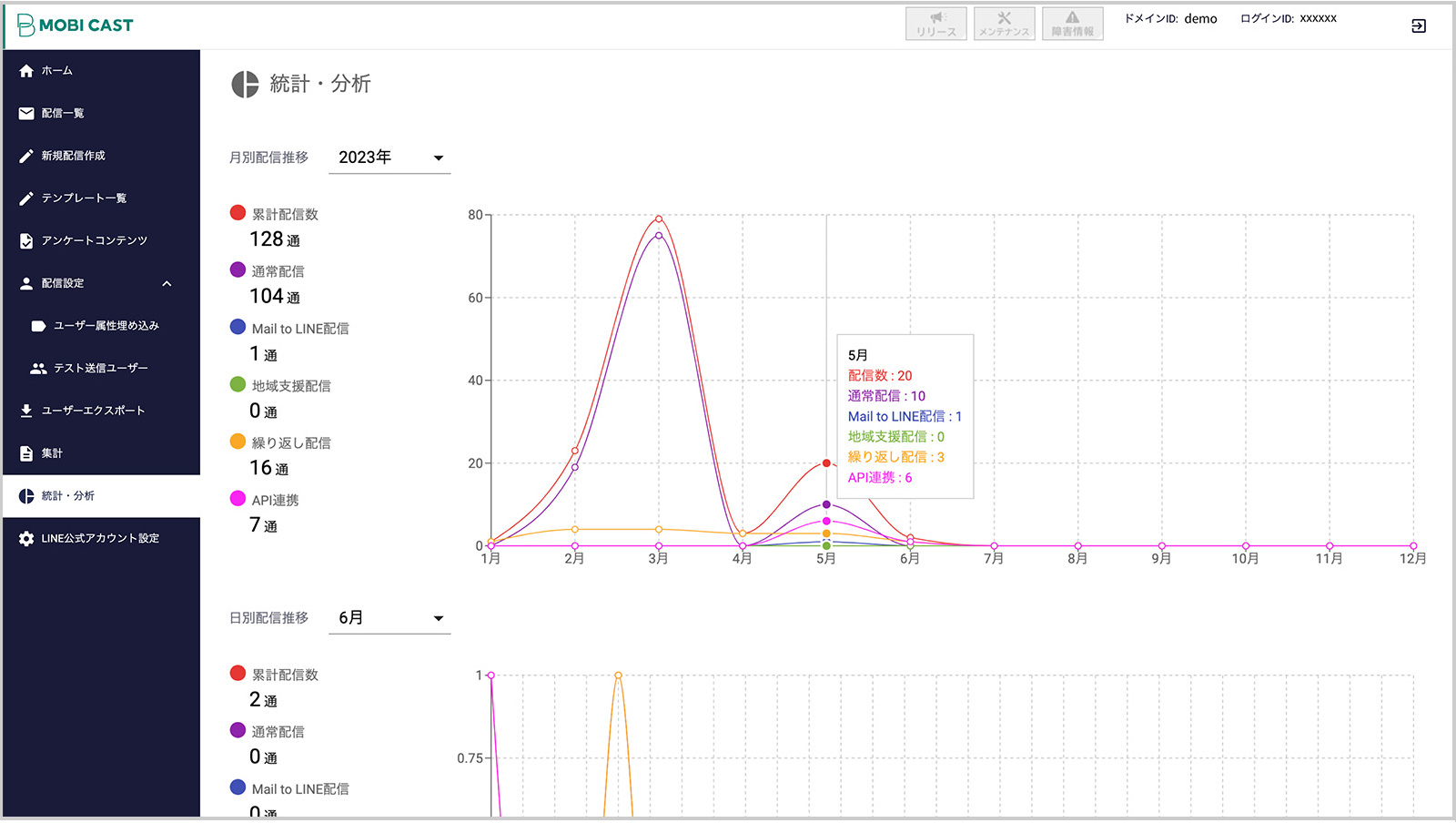Click the document-check icon for アンケートコンテンツ
Screen dimensions: 1456x823
(x=26, y=241)
